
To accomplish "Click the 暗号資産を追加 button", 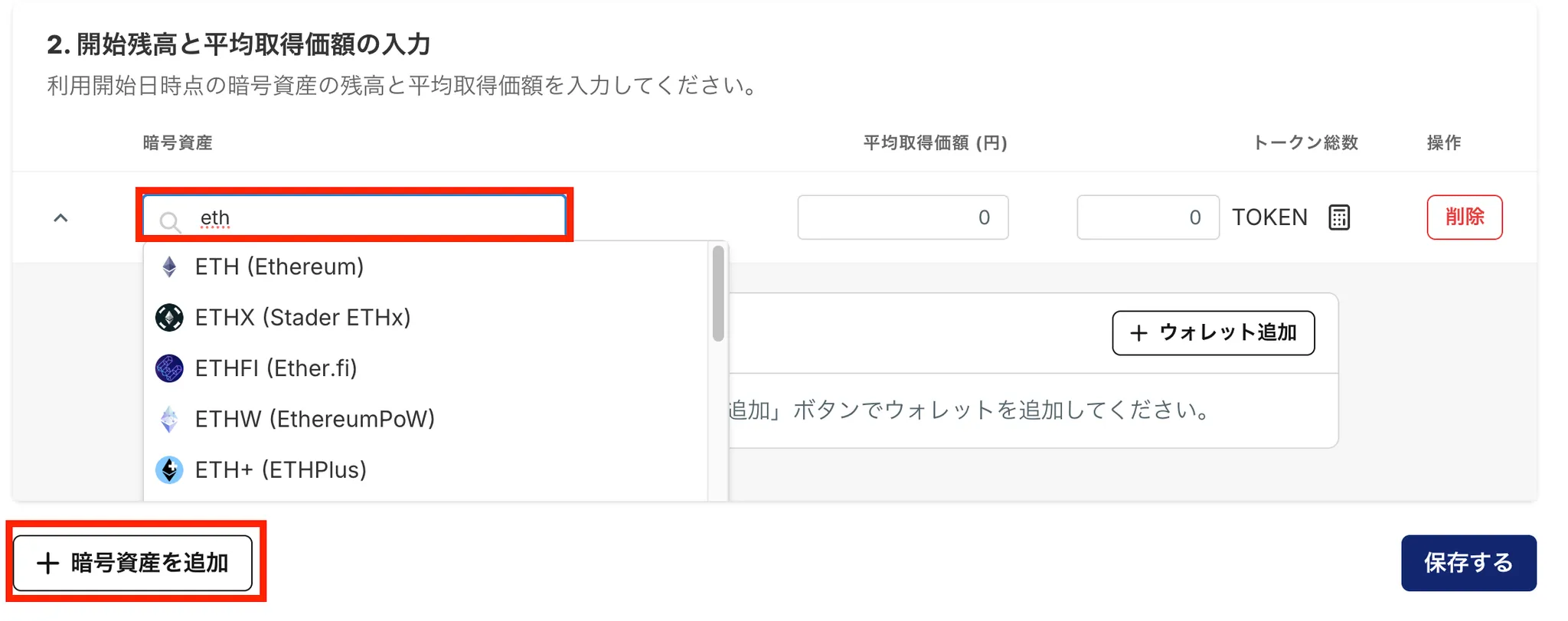I will [x=133, y=563].
